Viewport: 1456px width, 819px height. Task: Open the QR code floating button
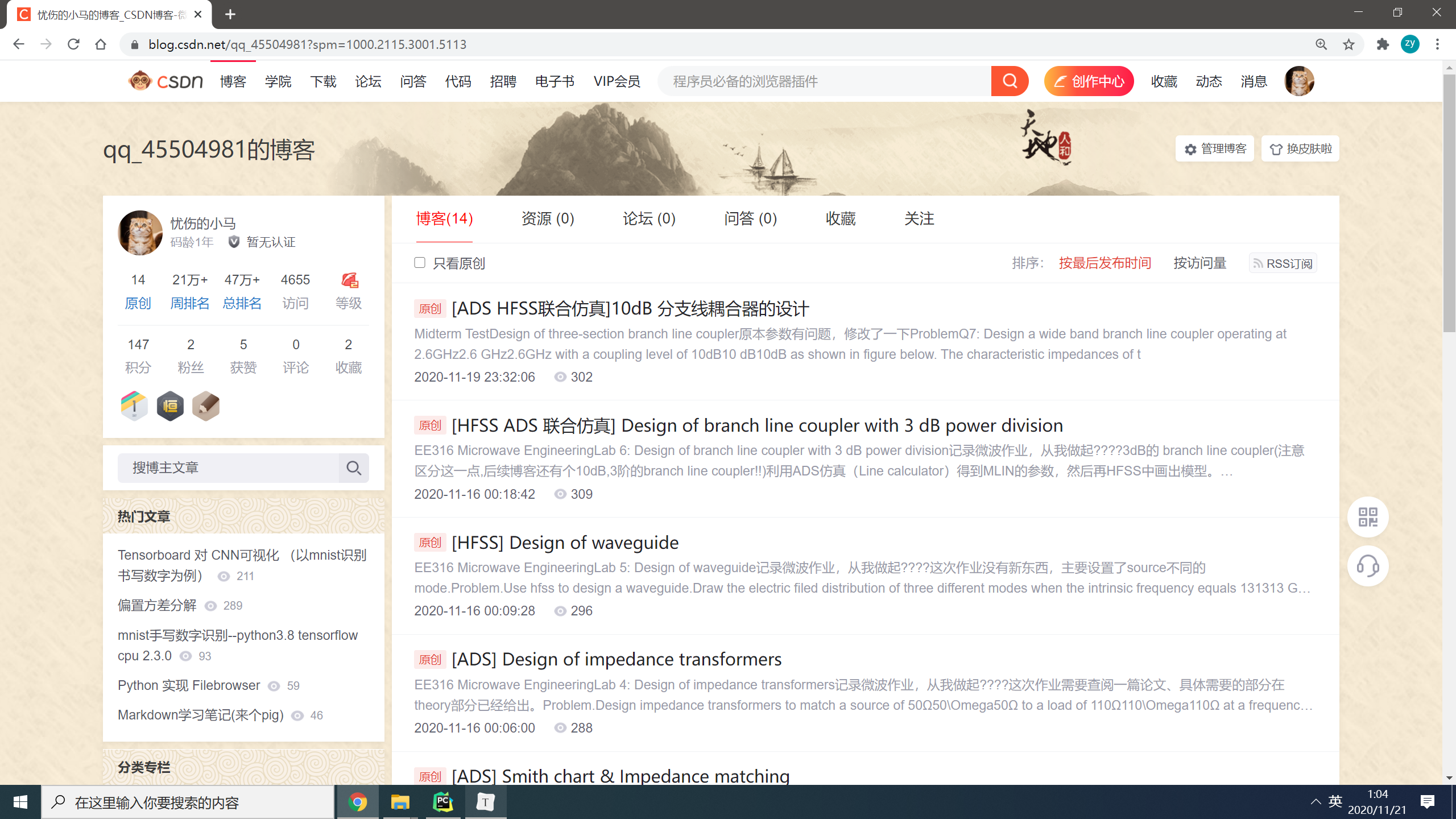[1368, 517]
